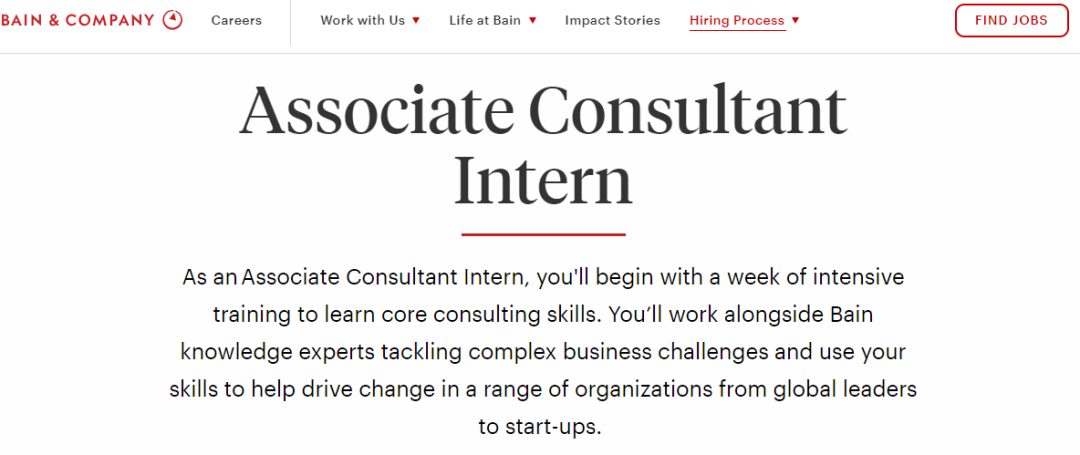This screenshot has height=455, width=1080.
Task: Click the "Associate Consultant" heading line
Action: coord(543,110)
